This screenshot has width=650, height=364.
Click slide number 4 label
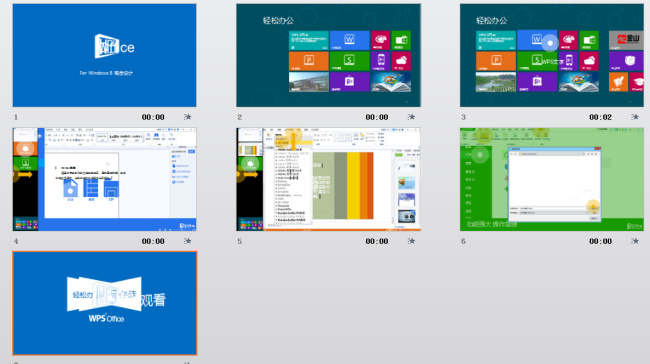[16, 241]
